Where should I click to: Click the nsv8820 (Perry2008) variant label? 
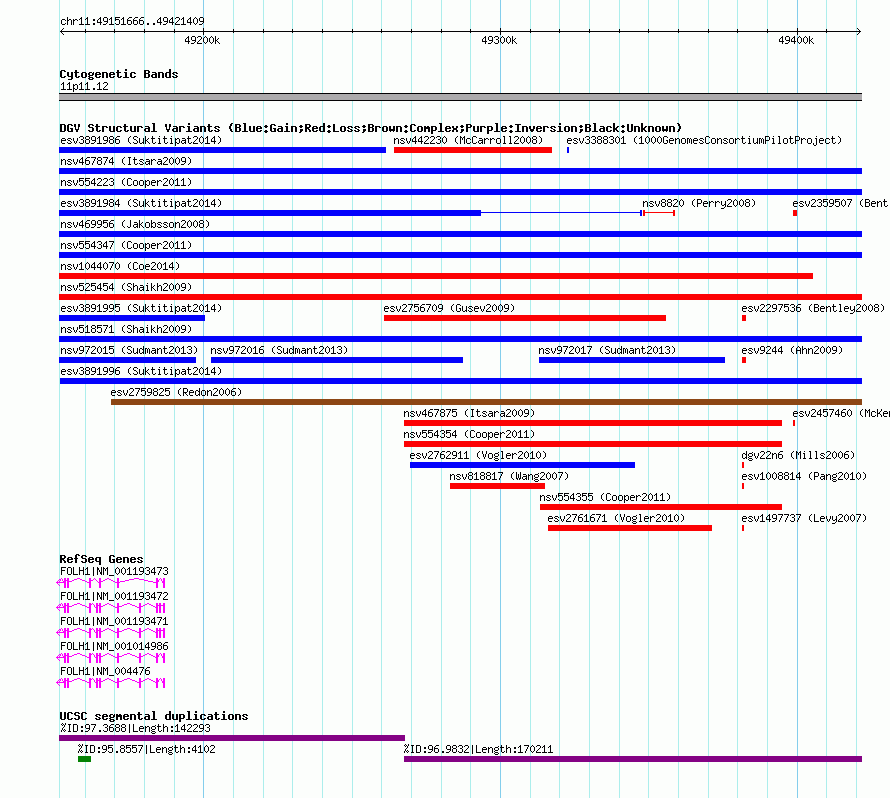click(x=699, y=203)
